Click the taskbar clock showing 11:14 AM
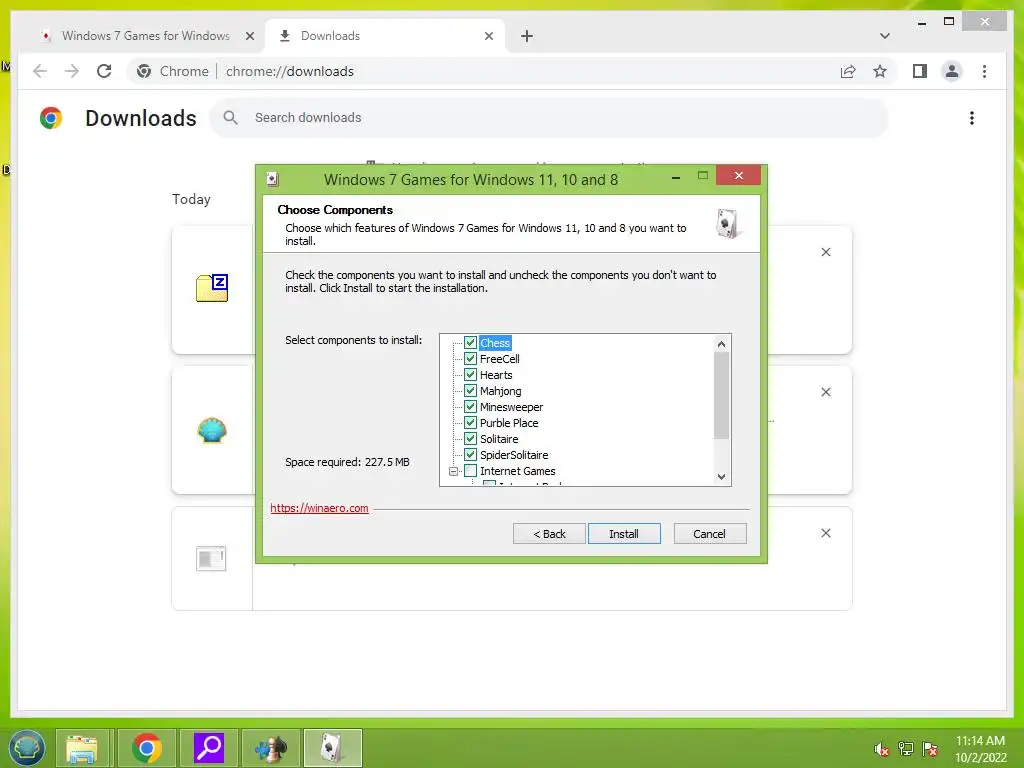 click(x=980, y=749)
